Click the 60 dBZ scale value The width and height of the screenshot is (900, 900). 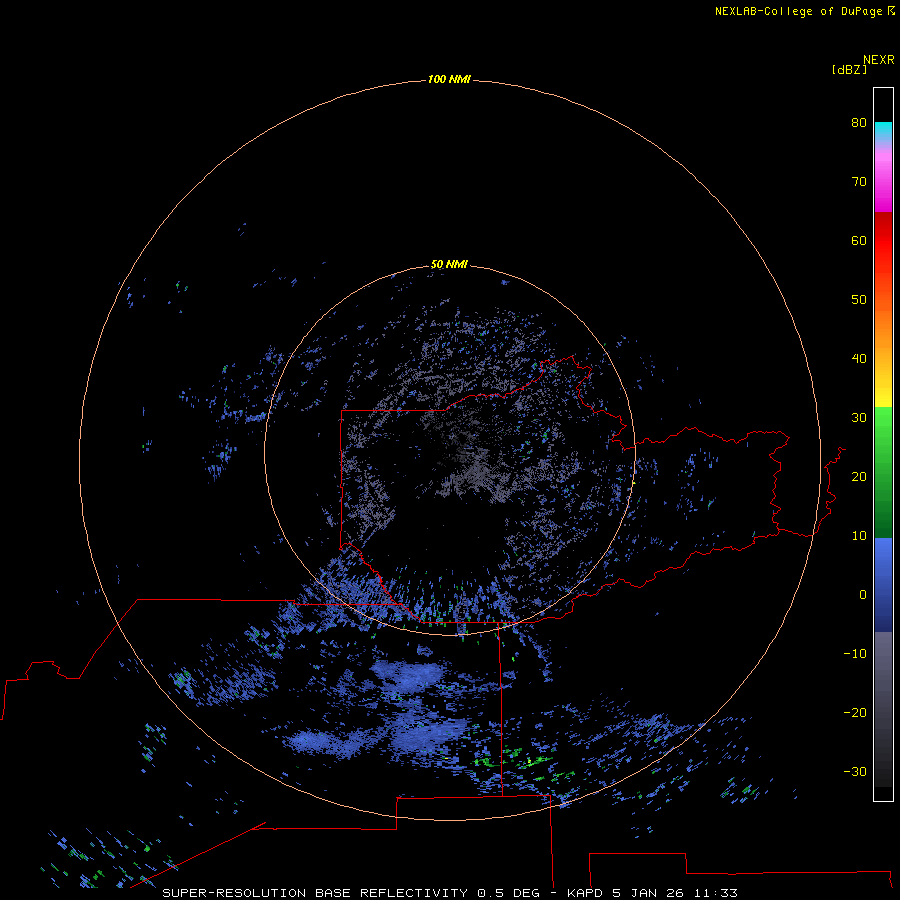pyautogui.click(x=859, y=240)
